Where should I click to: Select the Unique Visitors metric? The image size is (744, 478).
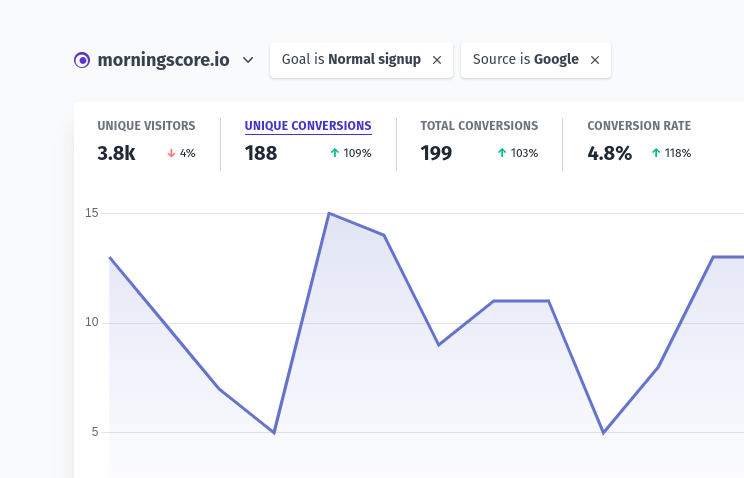tap(146, 126)
